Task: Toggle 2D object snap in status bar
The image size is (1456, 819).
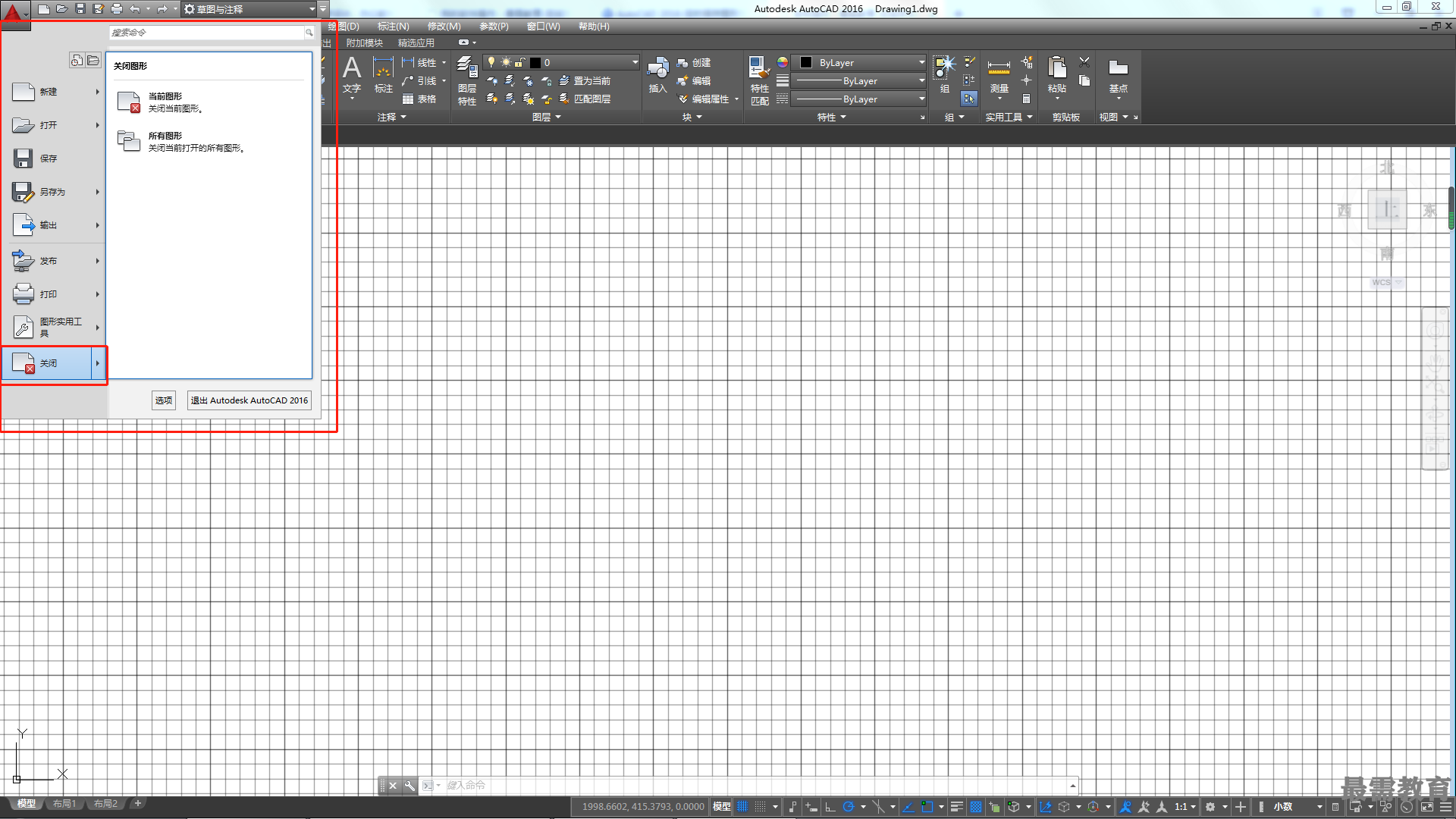Action: click(927, 807)
